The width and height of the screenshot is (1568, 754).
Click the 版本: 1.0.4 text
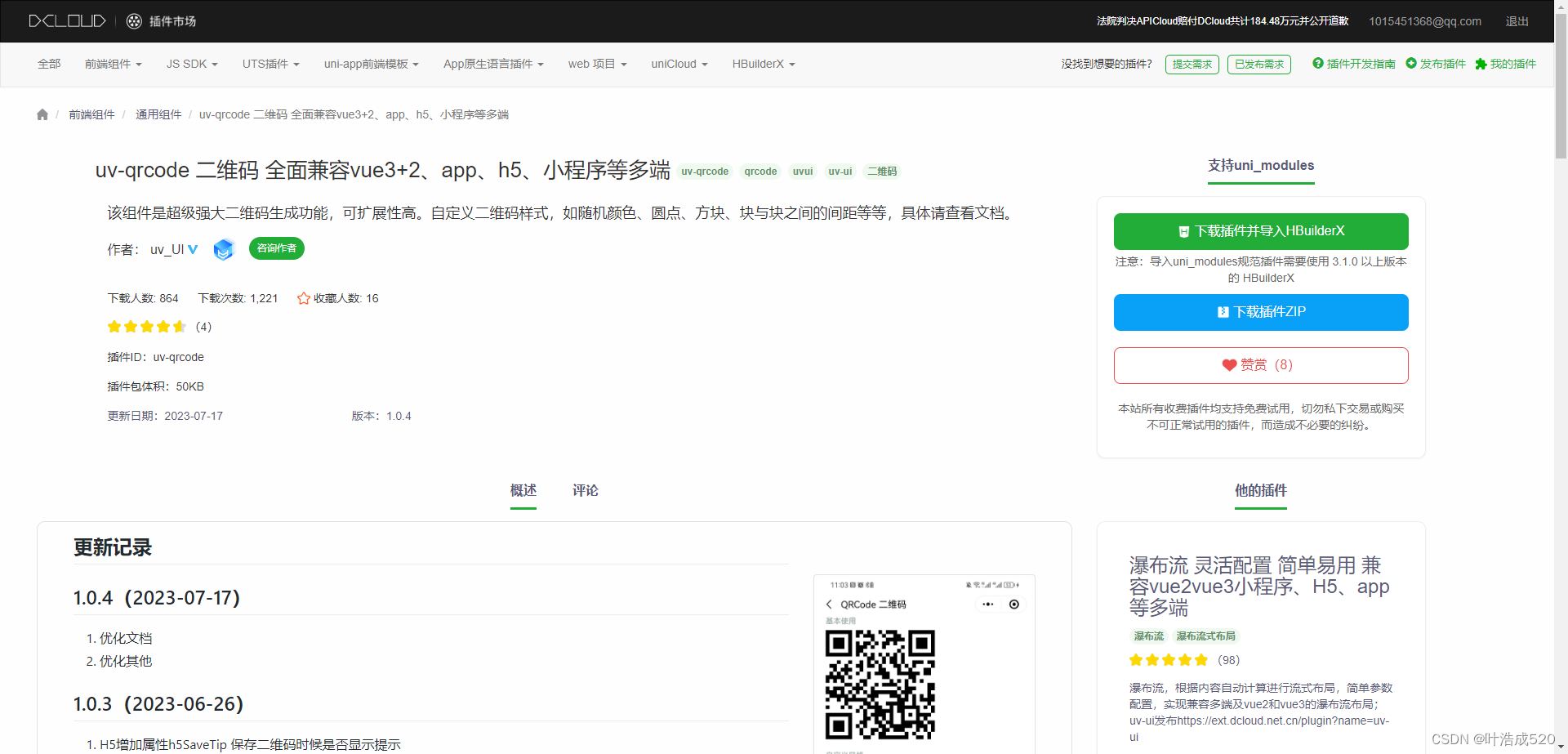[381, 416]
